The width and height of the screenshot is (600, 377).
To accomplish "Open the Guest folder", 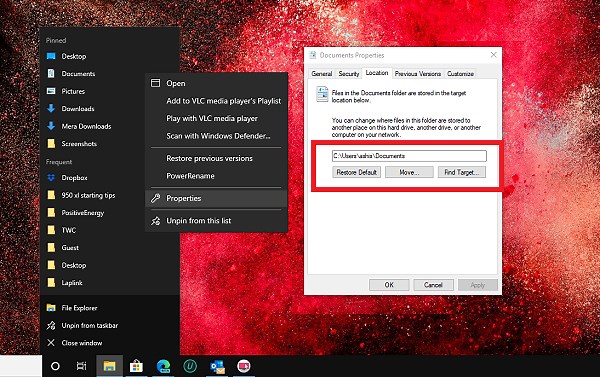I will (110, 248).
